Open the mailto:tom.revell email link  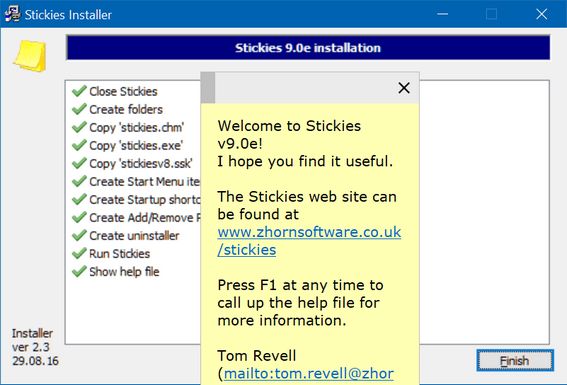click(308, 373)
